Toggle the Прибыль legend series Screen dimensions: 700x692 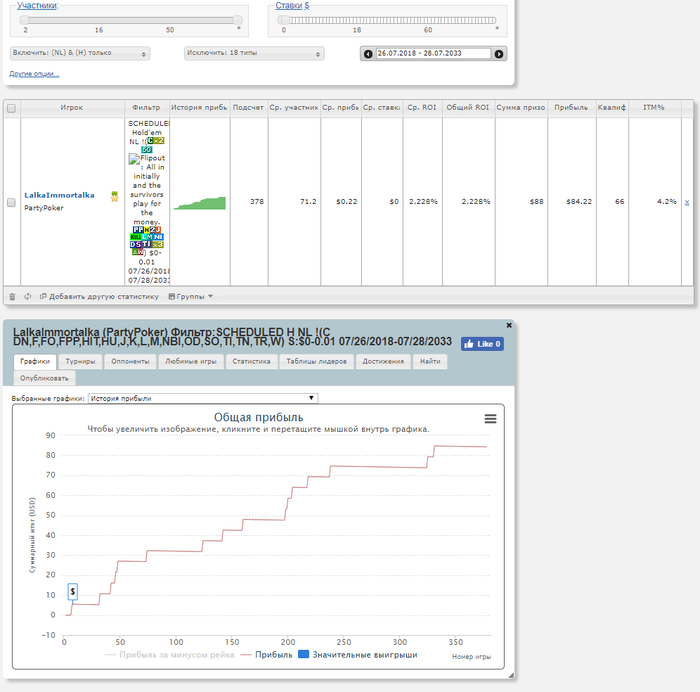click(266, 655)
